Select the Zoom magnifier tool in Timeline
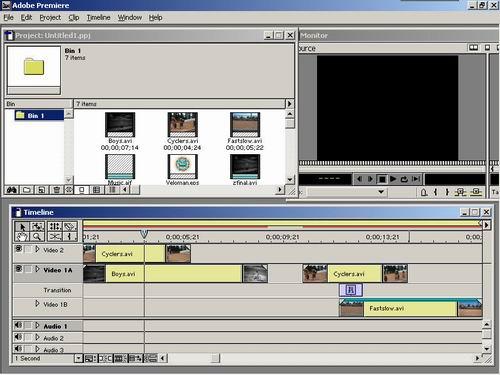Screen dimensions: 500x375 [37, 237]
